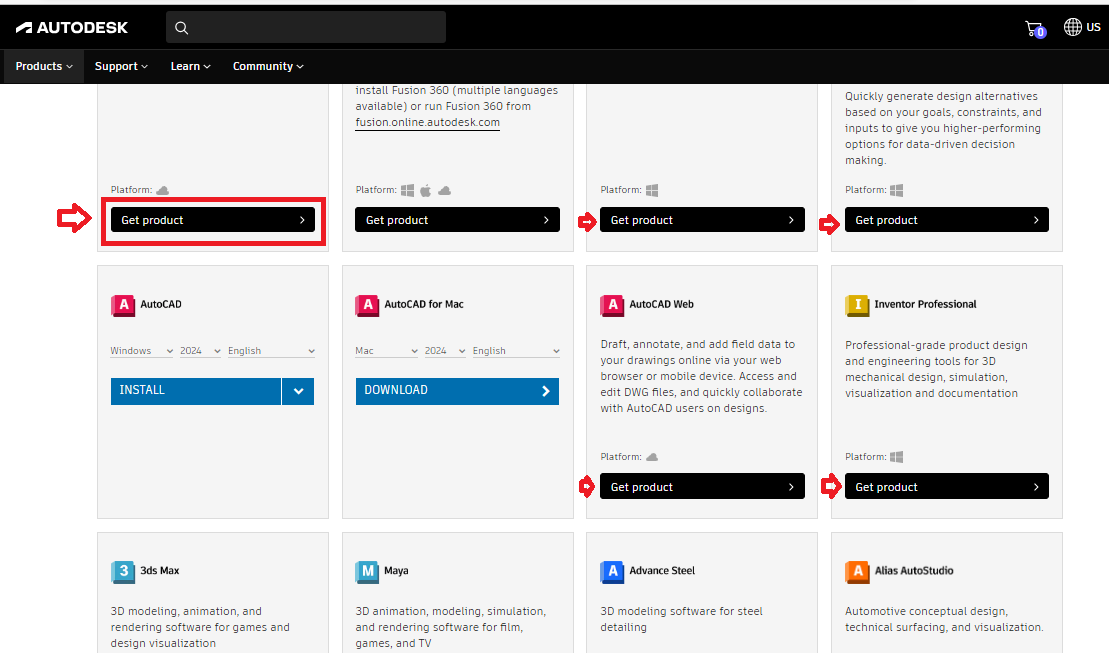
Task: Click Get product above the AutoCAD card
Action: click(213, 220)
